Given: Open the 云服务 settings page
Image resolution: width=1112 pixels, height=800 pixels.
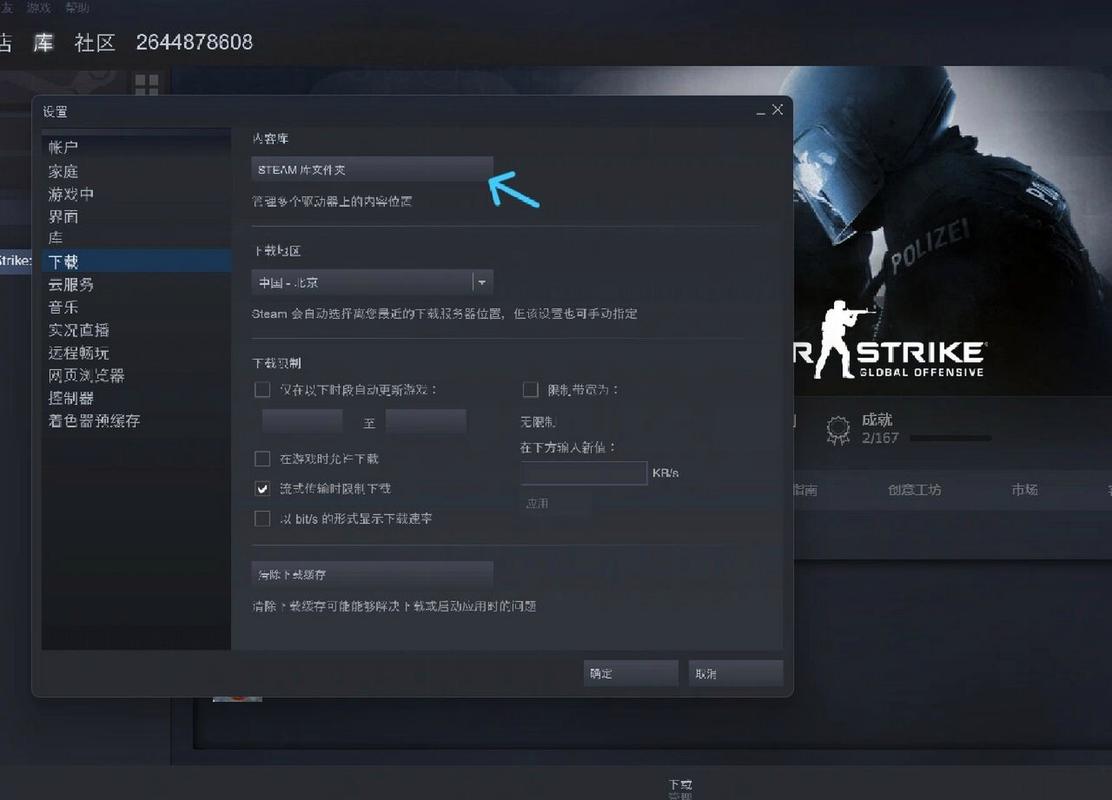Looking at the screenshot, I should (x=71, y=284).
